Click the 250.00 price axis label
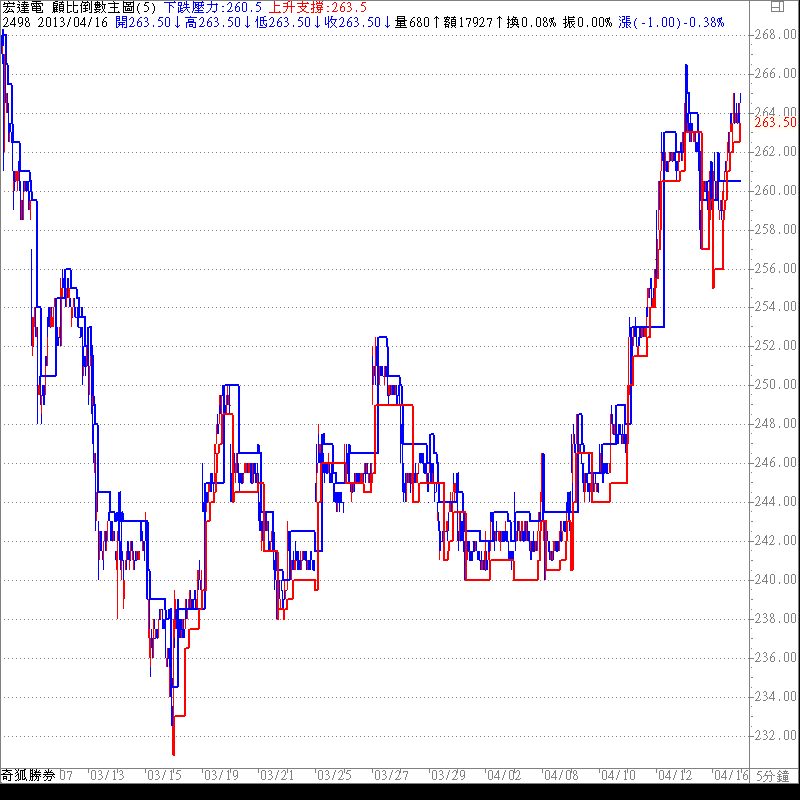 tap(774, 385)
